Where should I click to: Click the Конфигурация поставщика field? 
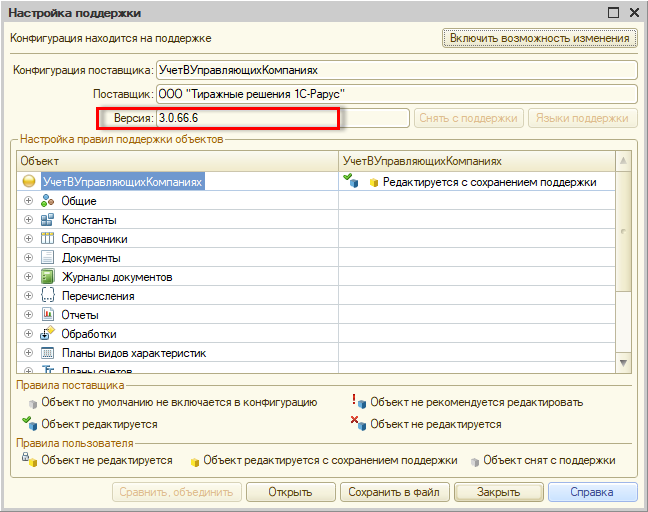(x=397, y=70)
